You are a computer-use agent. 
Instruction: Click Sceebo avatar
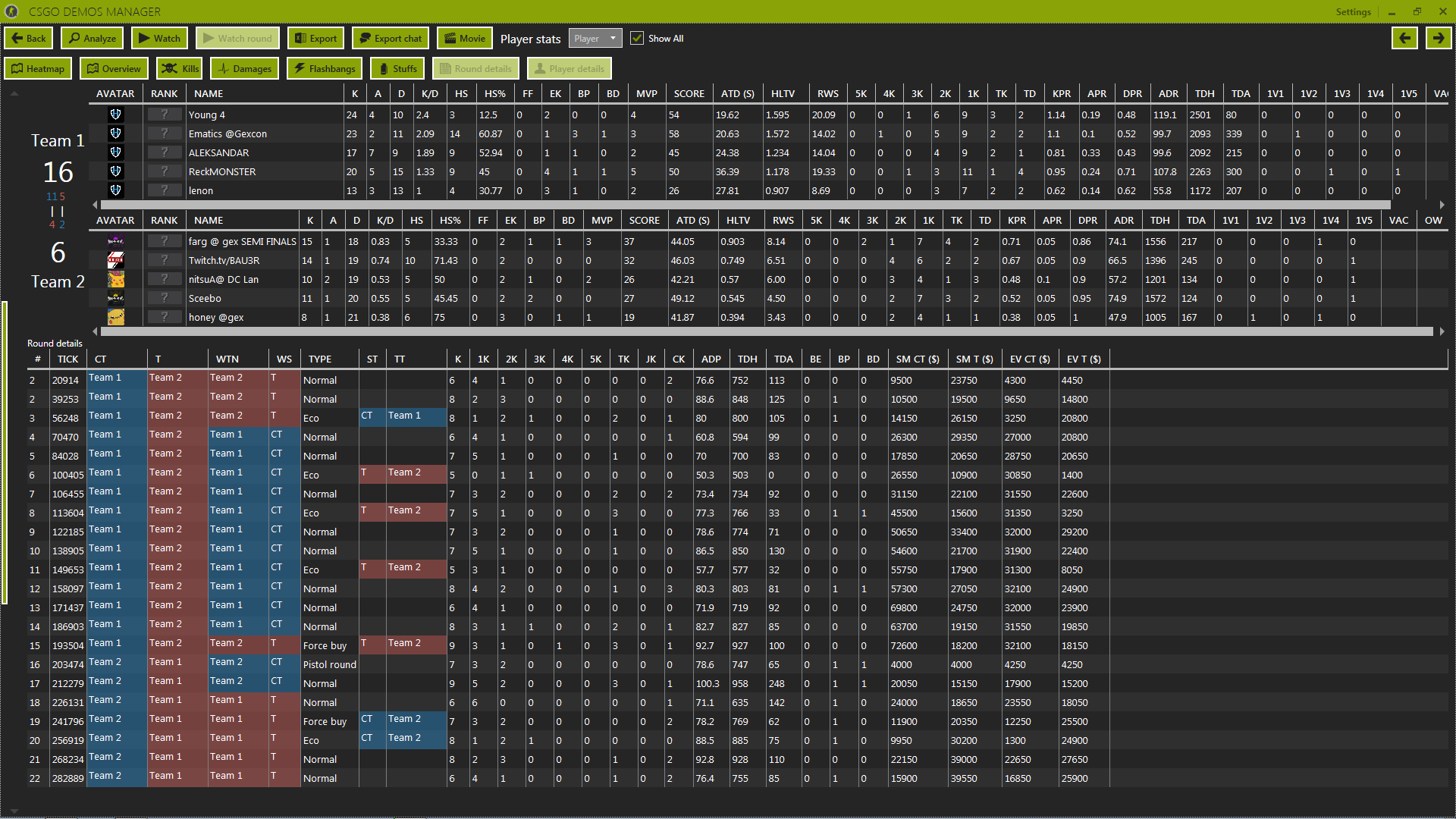(x=115, y=298)
